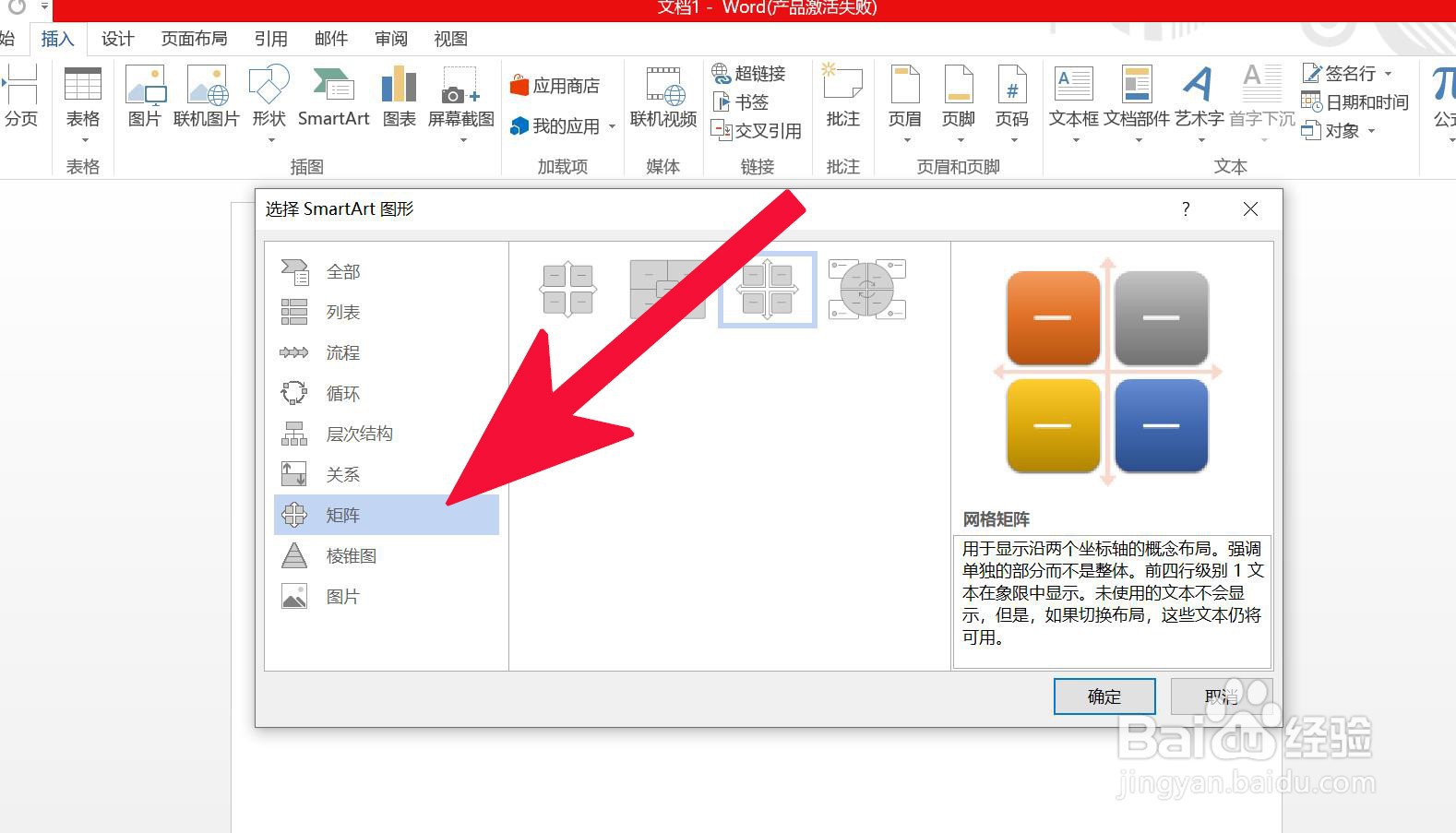Open the Mailings (邮件) tab

[x=331, y=39]
